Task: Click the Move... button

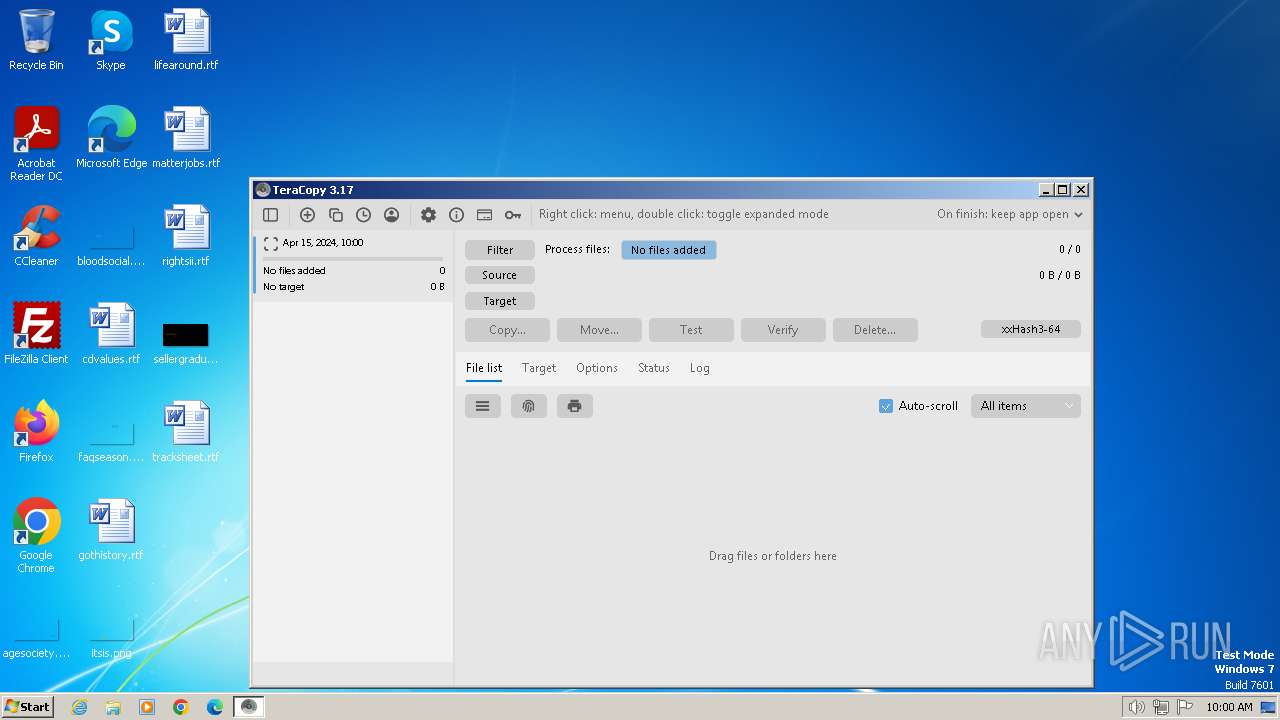Action: pyautogui.click(x=599, y=330)
